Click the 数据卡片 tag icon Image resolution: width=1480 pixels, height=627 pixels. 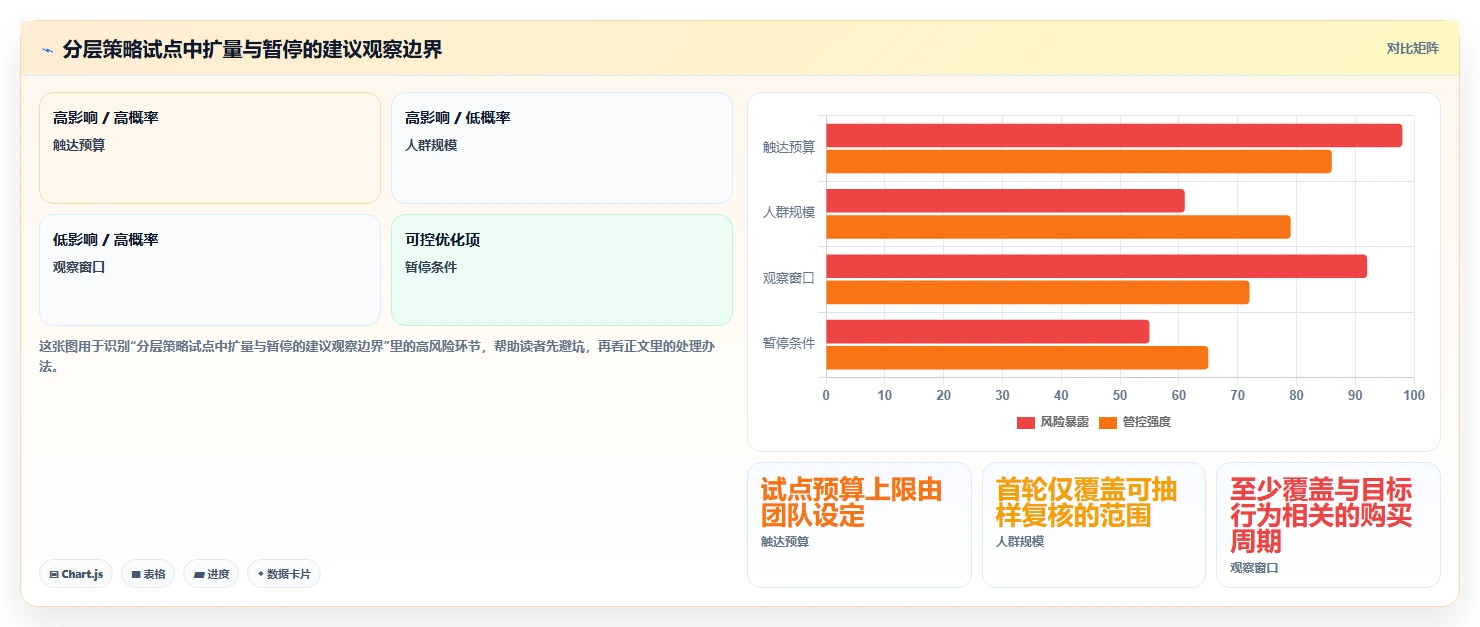pos(261,574)
